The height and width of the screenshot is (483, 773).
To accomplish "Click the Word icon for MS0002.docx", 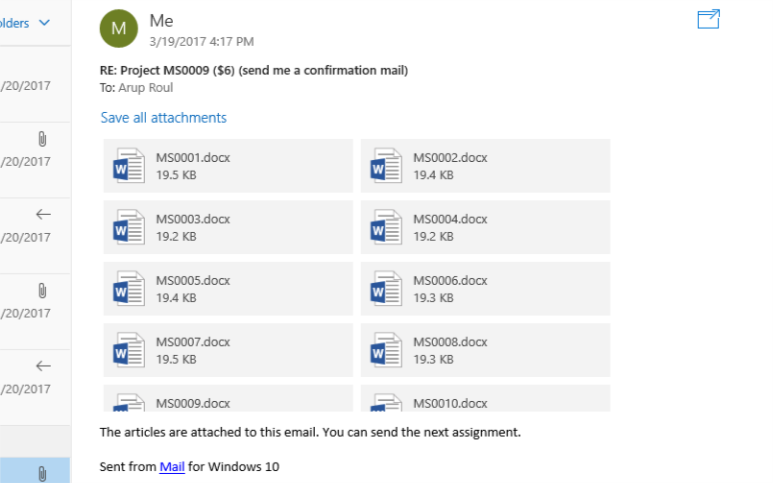I will [x=386, y=166].
